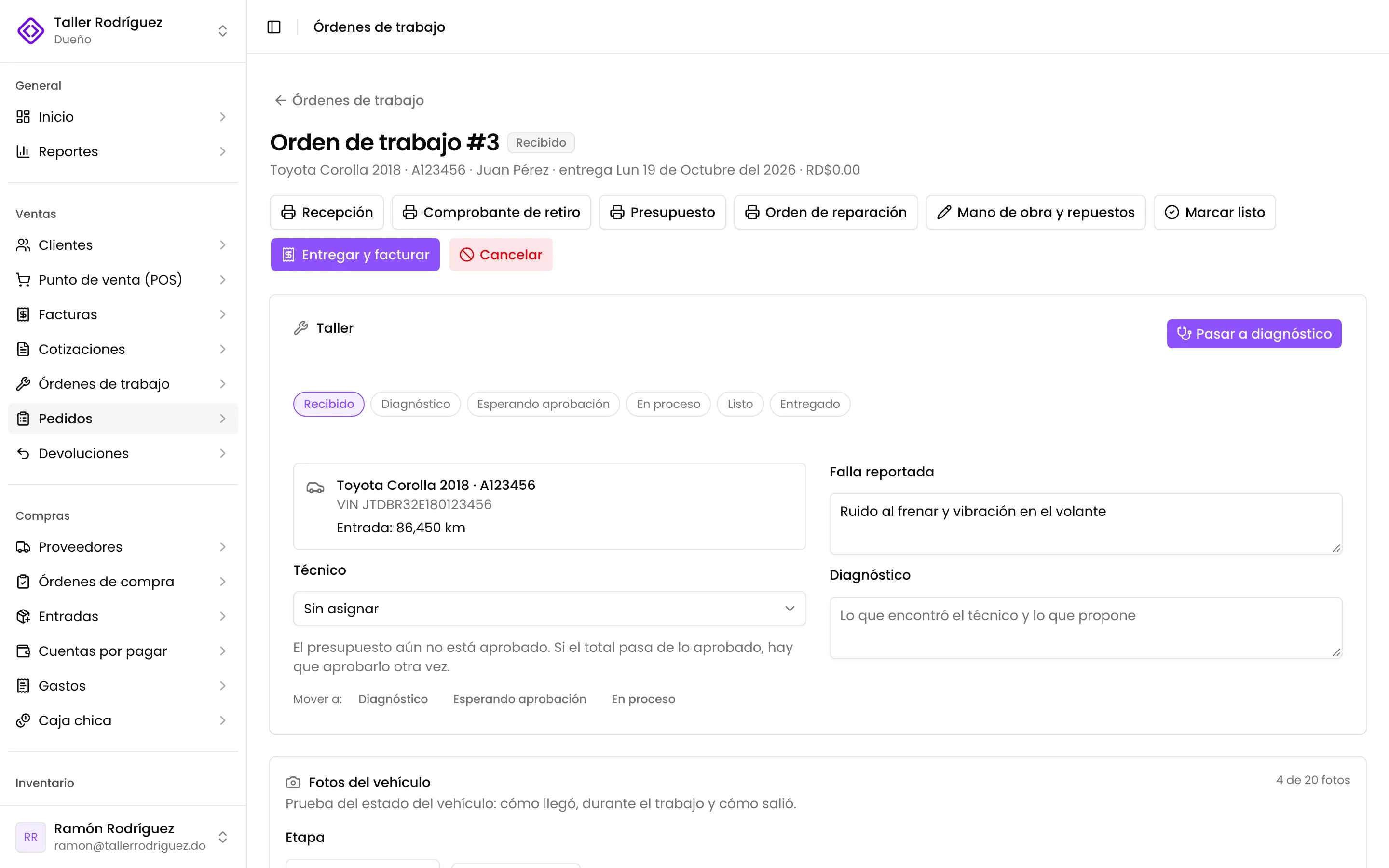
Task: Expand the Inicio chevron arrow
Action: pos(223,117)
